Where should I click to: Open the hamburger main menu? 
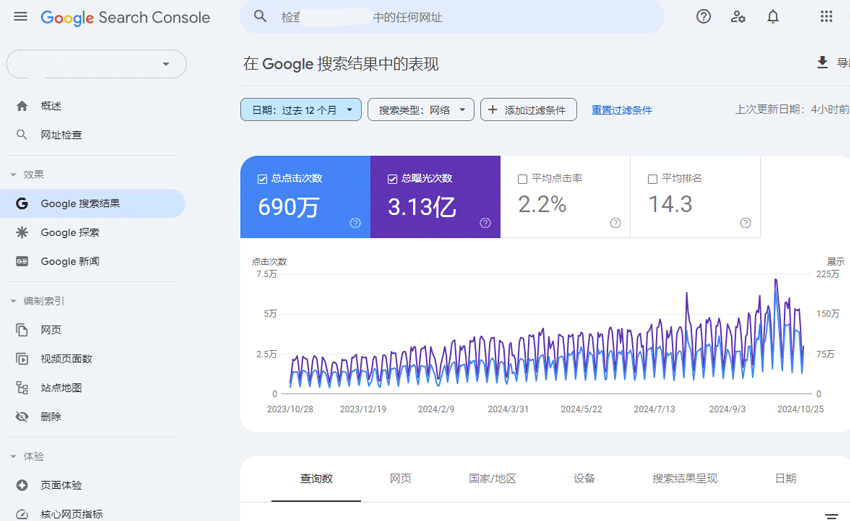[21, 17]
